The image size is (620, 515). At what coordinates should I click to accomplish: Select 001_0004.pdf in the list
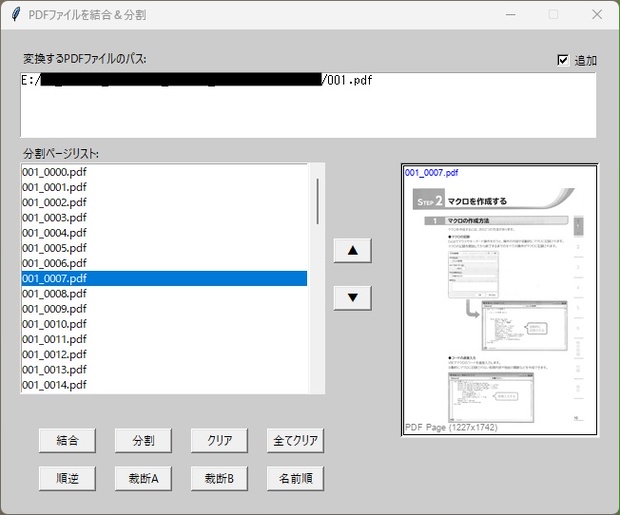[x=164, y=233]
